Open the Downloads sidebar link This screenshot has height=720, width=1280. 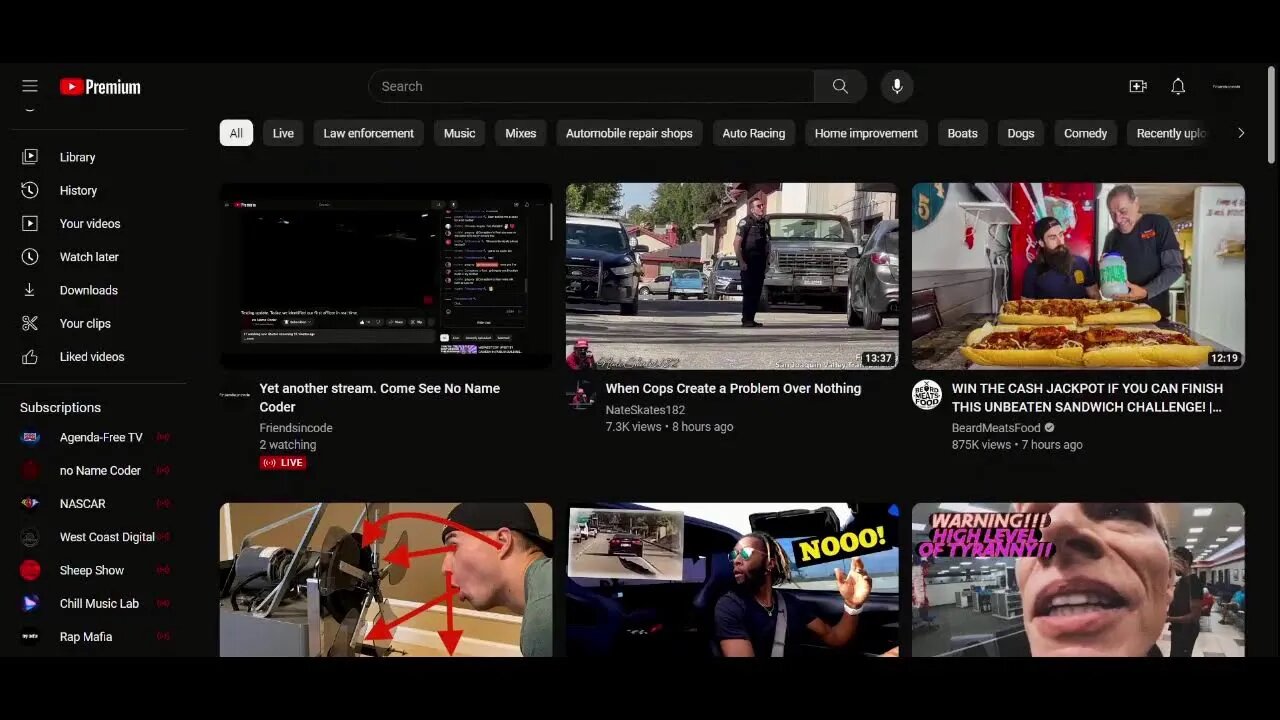[89, 290]
